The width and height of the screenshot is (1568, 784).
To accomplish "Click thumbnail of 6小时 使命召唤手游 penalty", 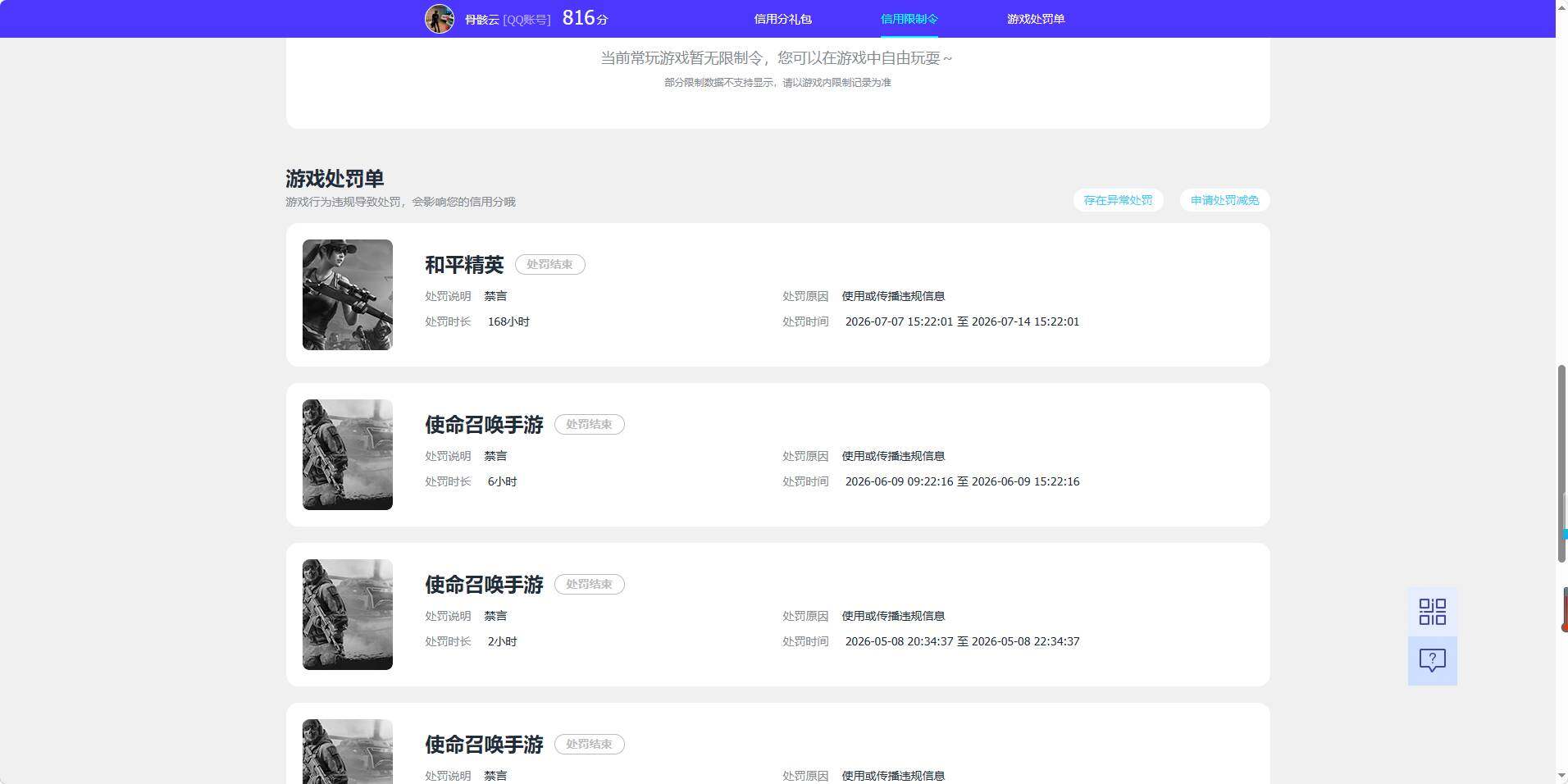I will coord(348,454).
